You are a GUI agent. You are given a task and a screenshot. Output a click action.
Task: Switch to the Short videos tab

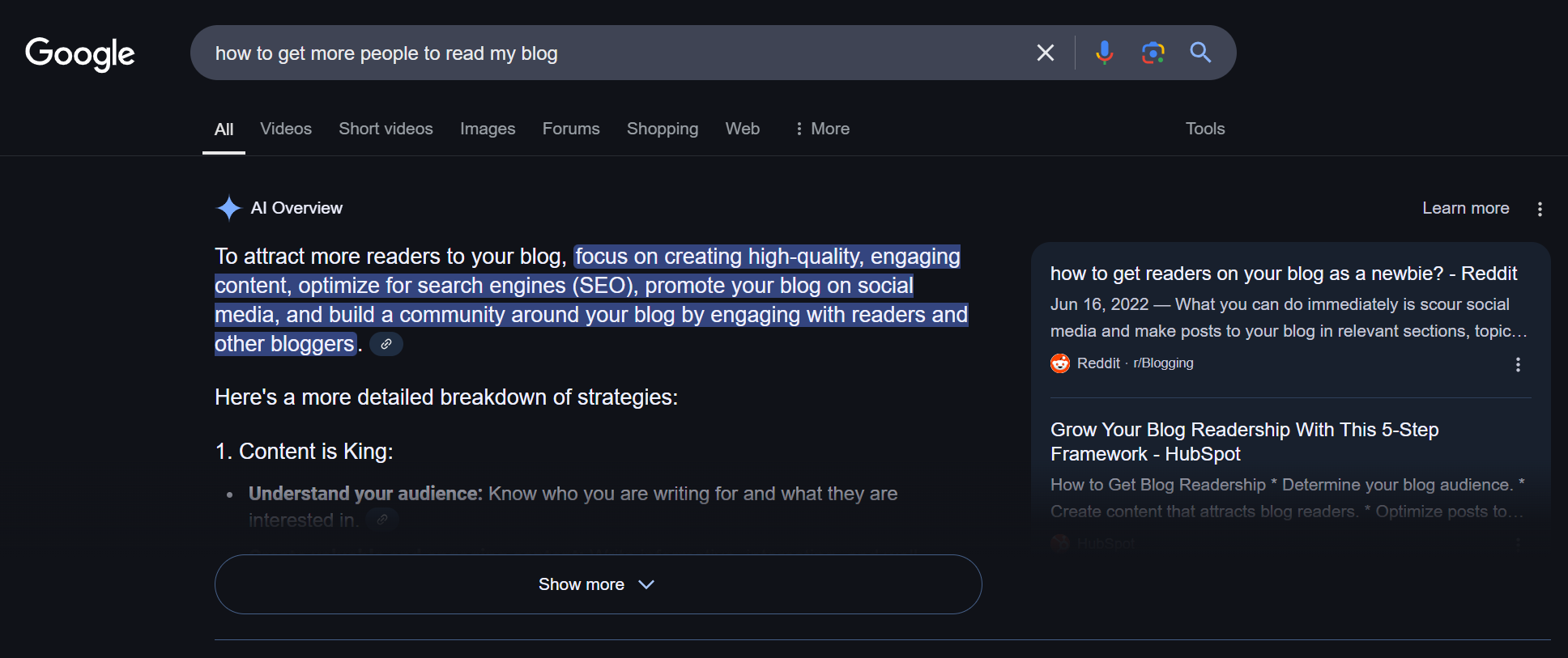386,129
